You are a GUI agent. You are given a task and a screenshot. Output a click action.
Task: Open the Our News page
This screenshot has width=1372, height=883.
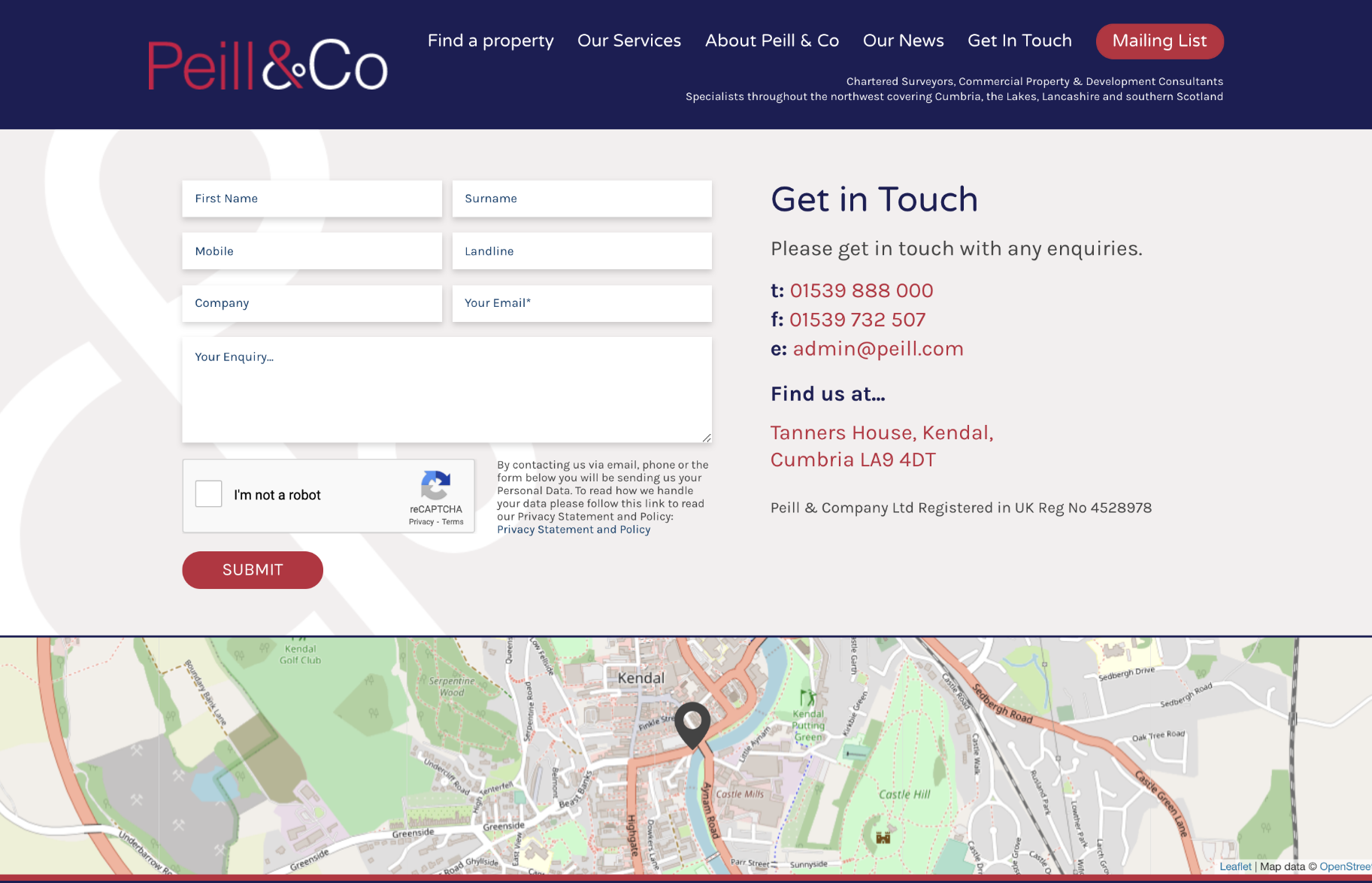(x=904, y=41)
